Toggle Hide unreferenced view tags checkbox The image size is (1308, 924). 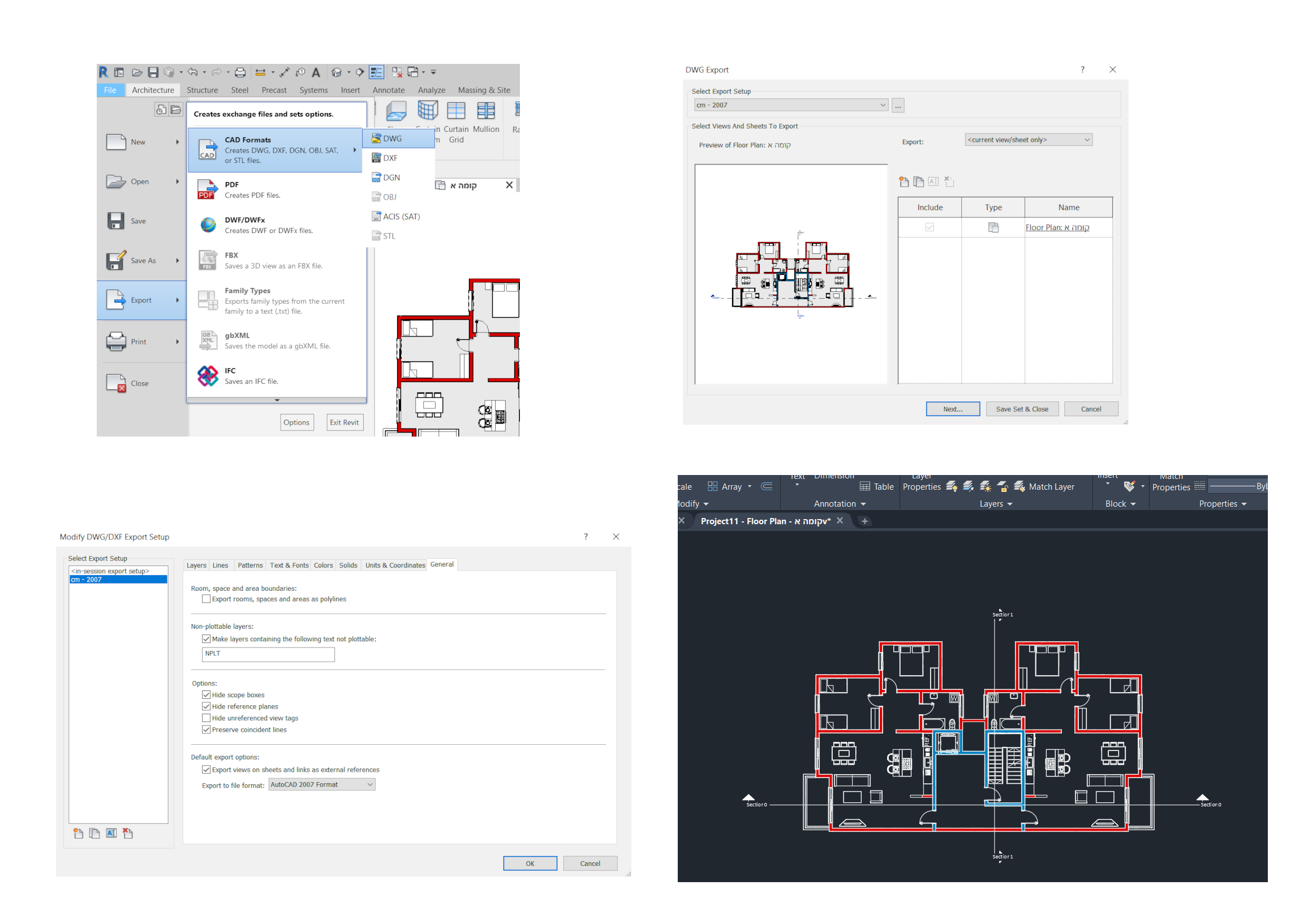[x=206, y=718]
